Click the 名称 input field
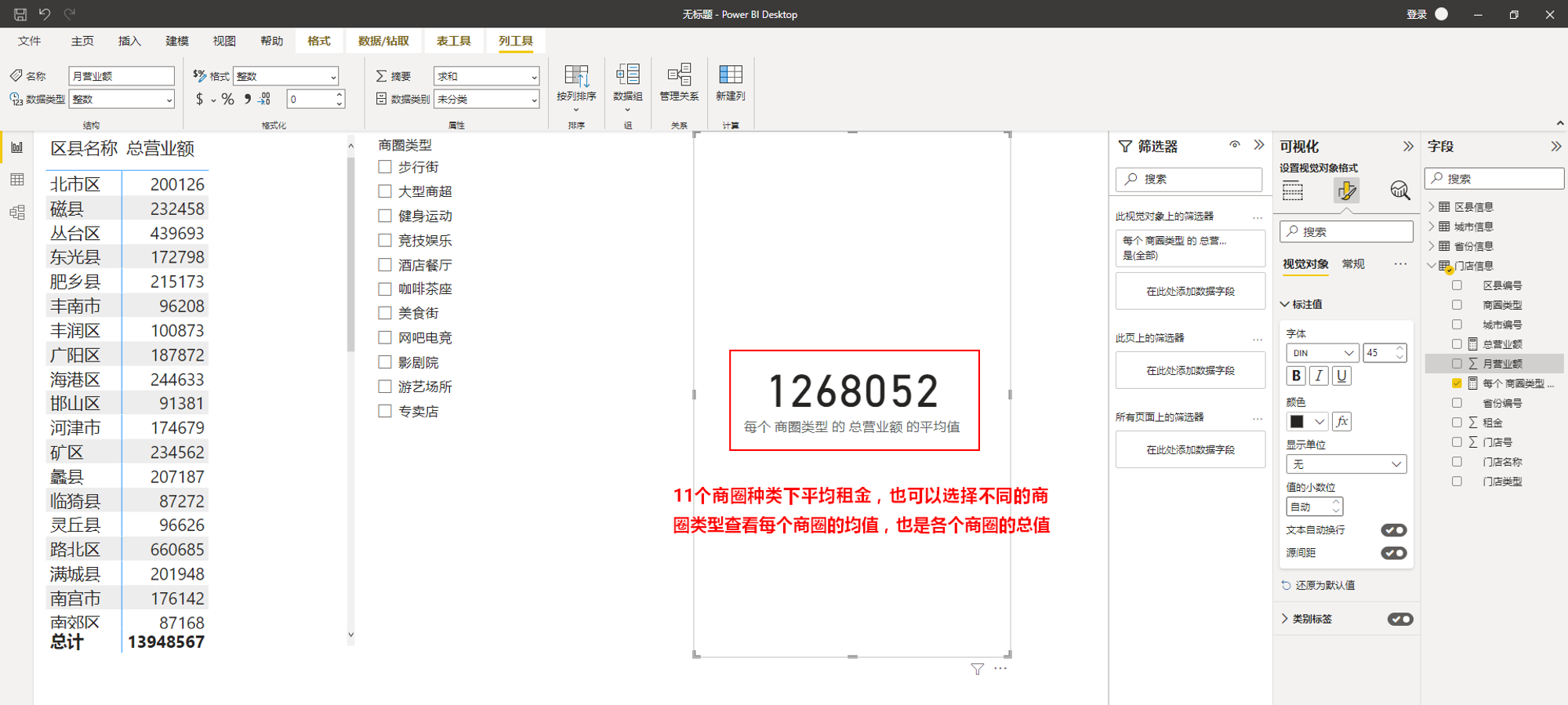Screen dimensions: 1568x705 pyautogui.click(x=122, y=76)
